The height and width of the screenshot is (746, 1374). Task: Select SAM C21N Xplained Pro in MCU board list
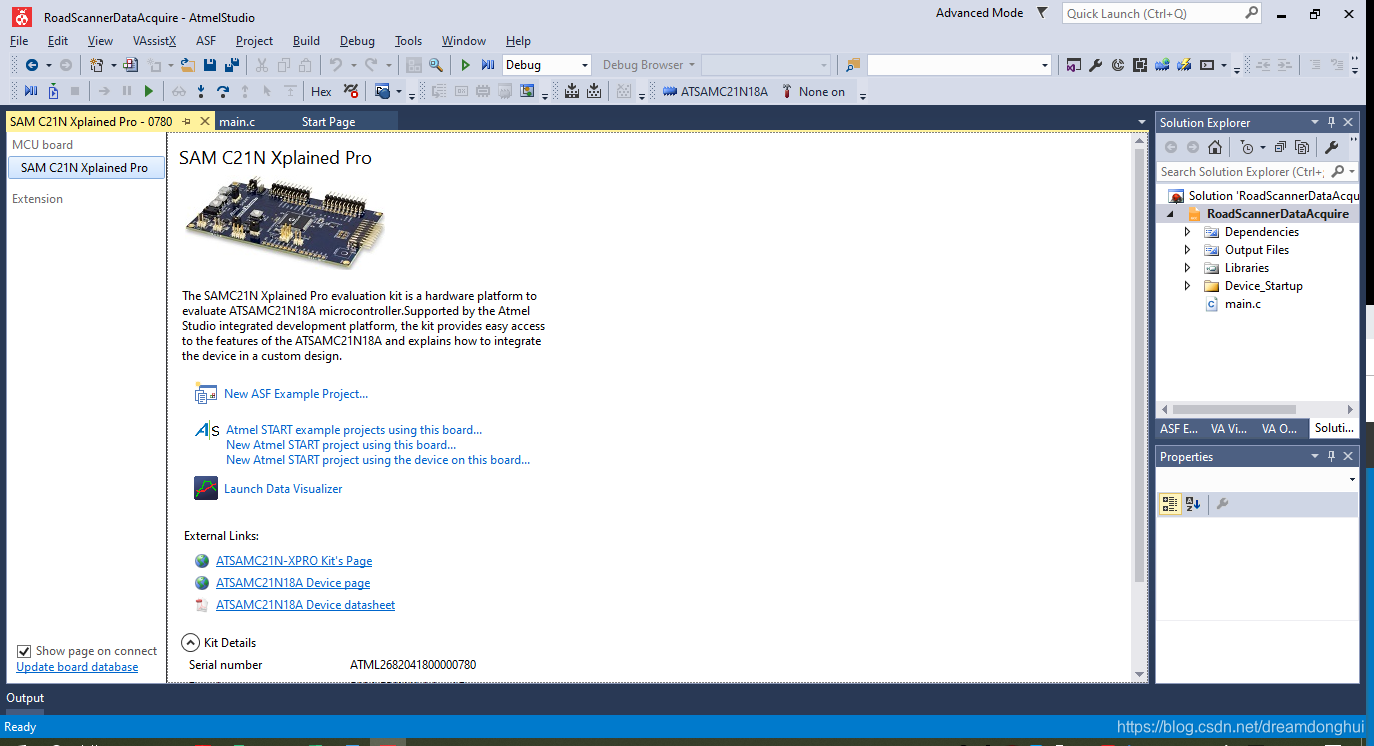click(85, 168)
